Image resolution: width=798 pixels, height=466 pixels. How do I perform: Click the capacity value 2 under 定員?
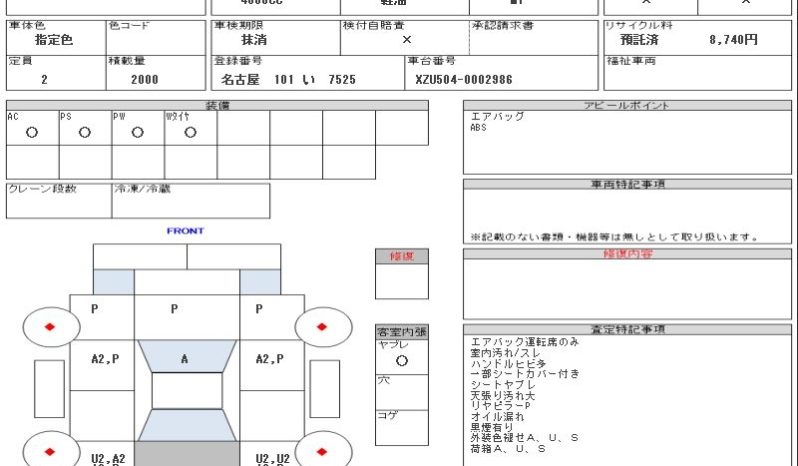point(44,80)
